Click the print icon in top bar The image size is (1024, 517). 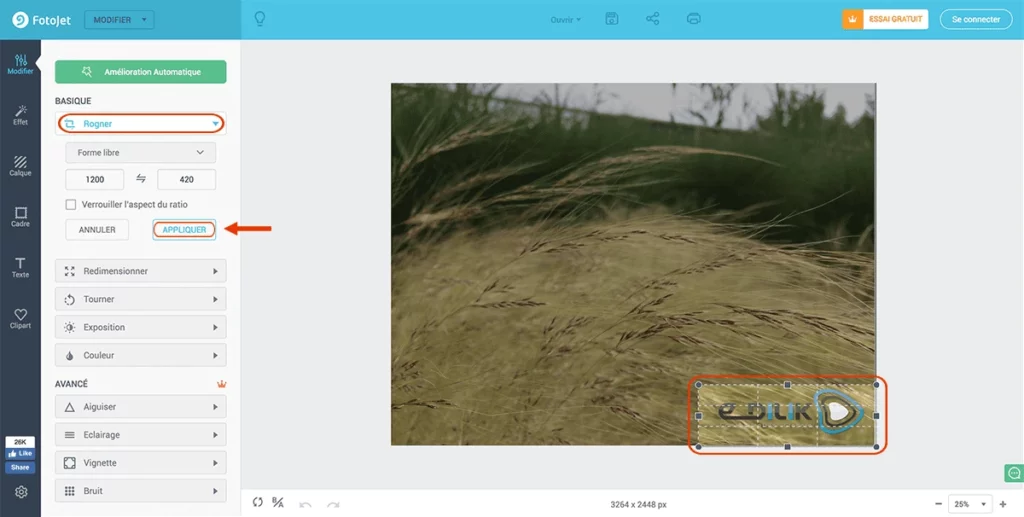[x=694, y=19]
